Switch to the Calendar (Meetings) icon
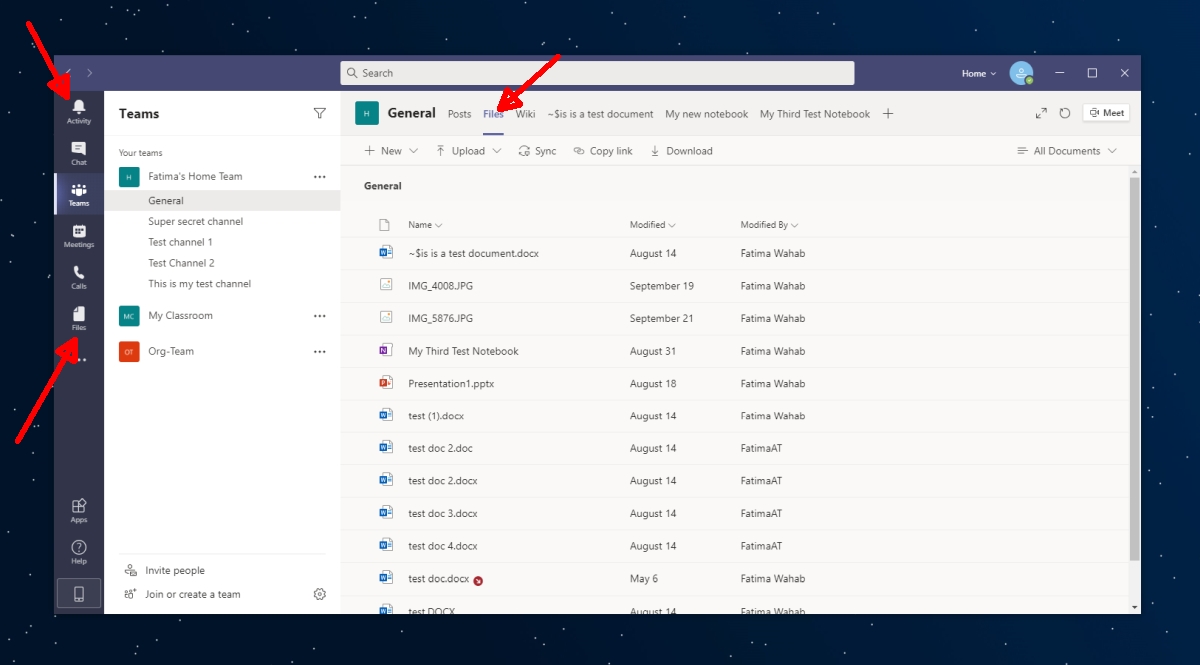Screen dimensions: 1200x665 pyautogui.click(x=79, y=234)
